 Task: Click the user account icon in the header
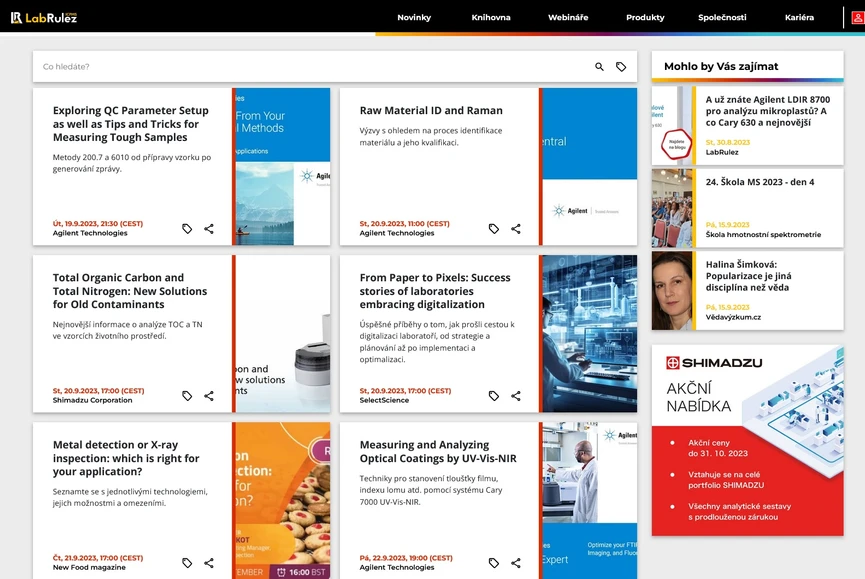858,18
